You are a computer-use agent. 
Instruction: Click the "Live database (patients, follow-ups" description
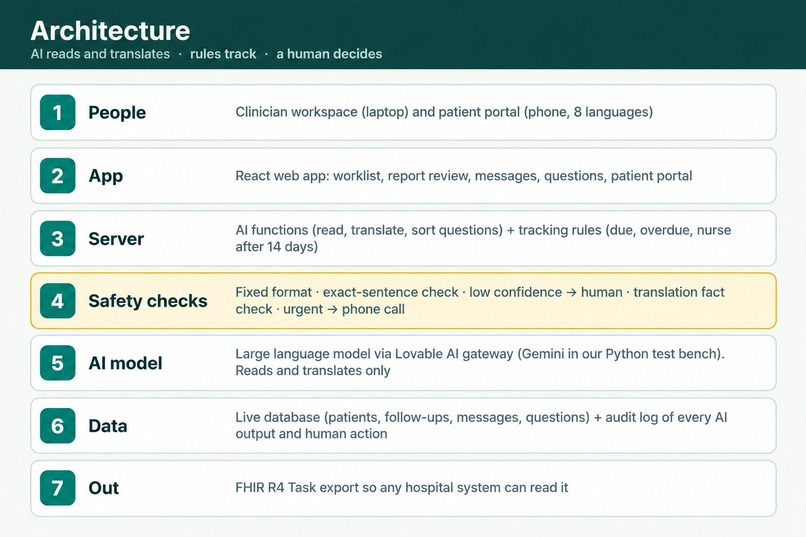point(482,425)
